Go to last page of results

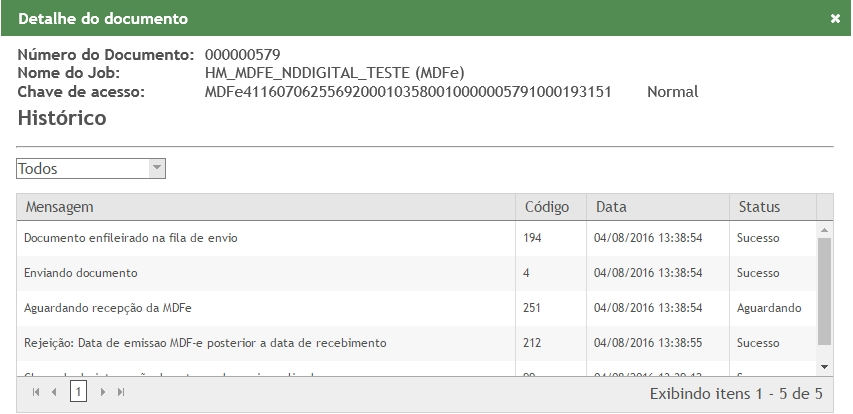120,392
